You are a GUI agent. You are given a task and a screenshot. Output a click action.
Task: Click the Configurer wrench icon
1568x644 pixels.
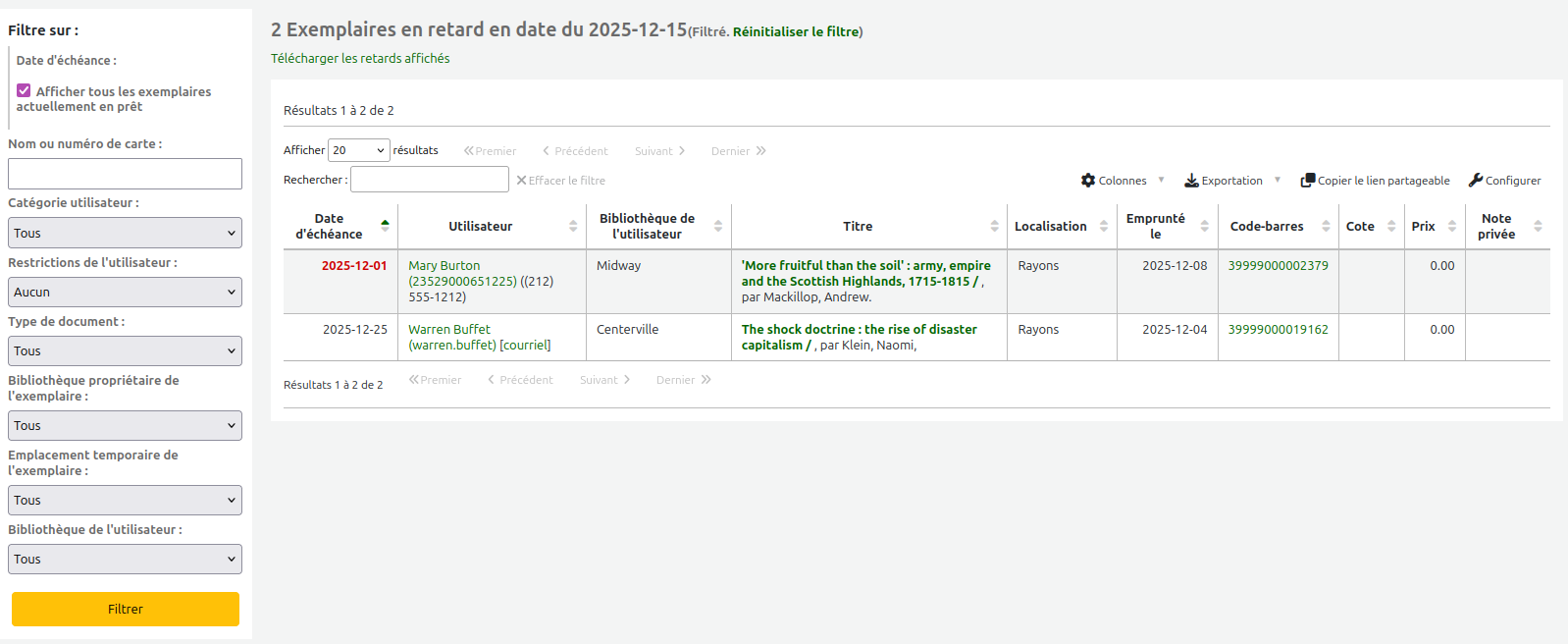click(1475, 181)
